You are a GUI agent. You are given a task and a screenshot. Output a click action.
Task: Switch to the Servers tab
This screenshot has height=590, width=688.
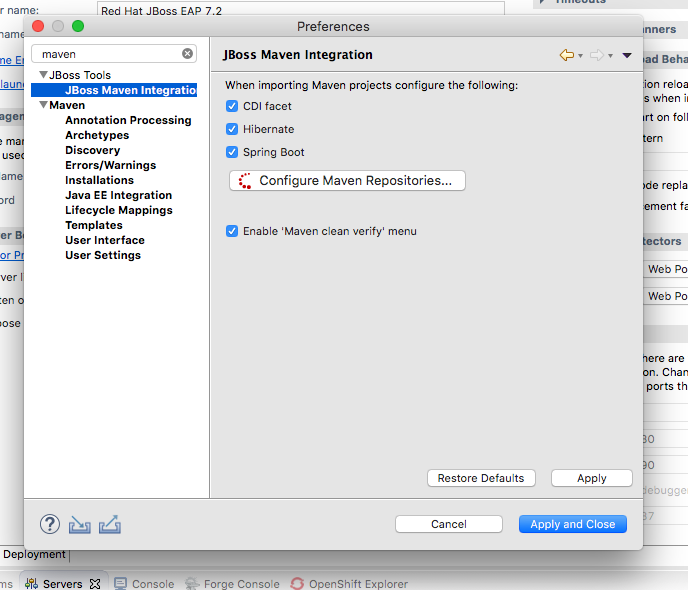point(62,584)
